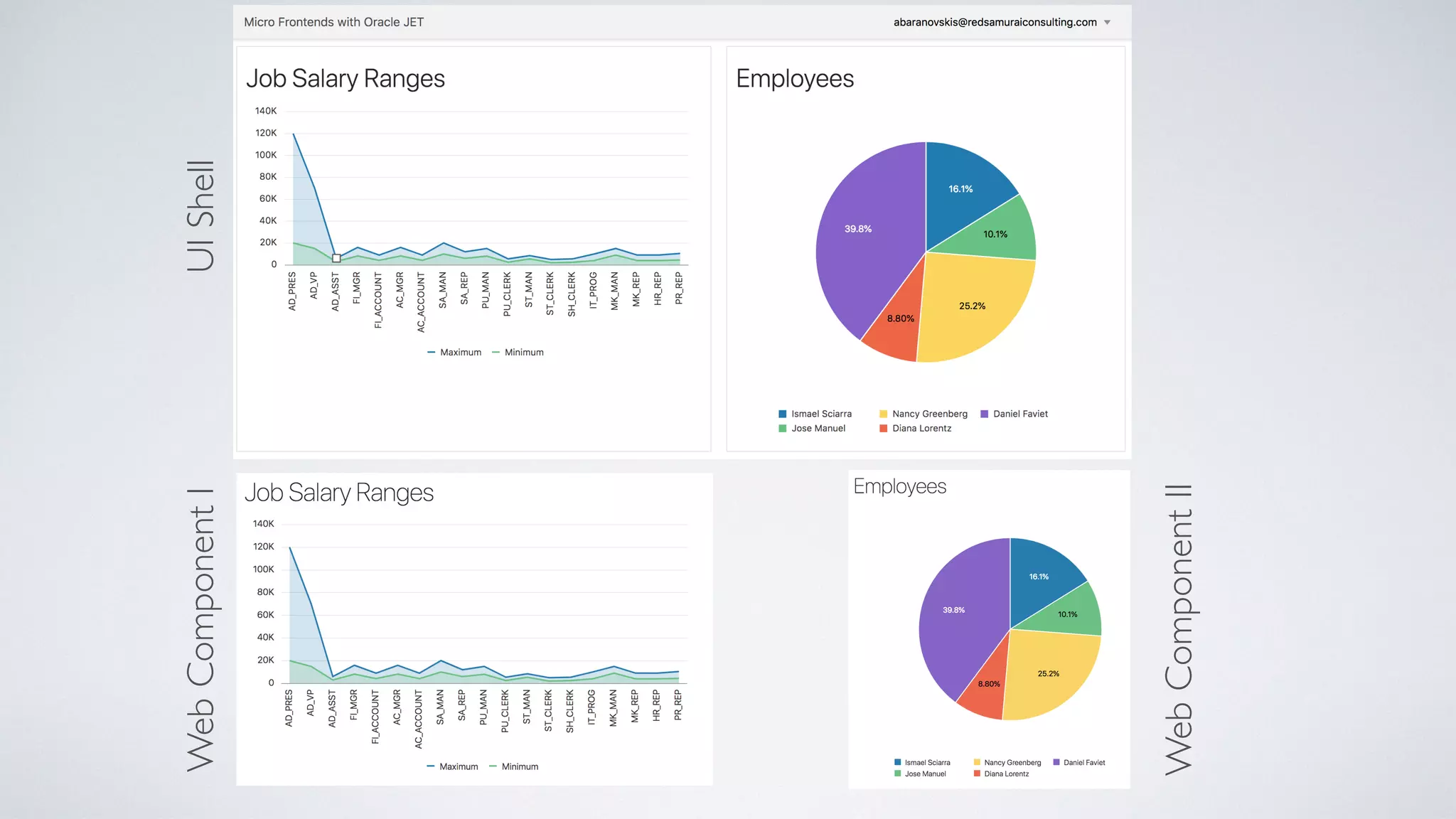Click Ismael Sciarra blue legend swatch, top pie
Screen dimensions: 1456x819
point(783,414)
